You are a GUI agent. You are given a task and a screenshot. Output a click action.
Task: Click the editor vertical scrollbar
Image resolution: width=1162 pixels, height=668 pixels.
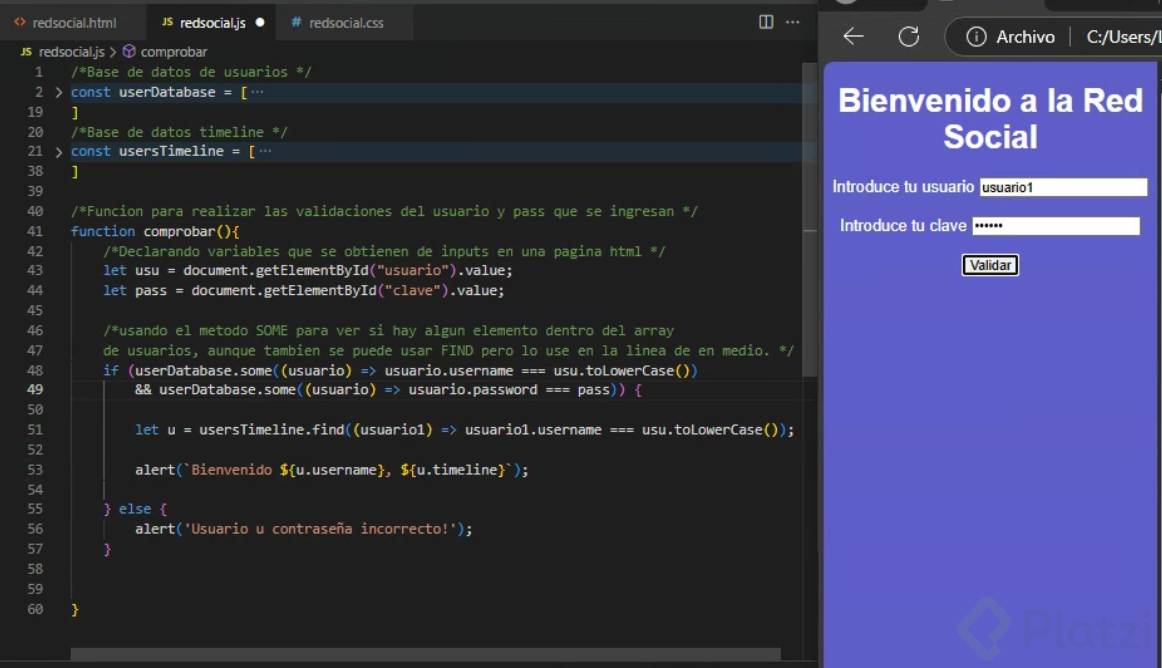(x=809, y=221)
